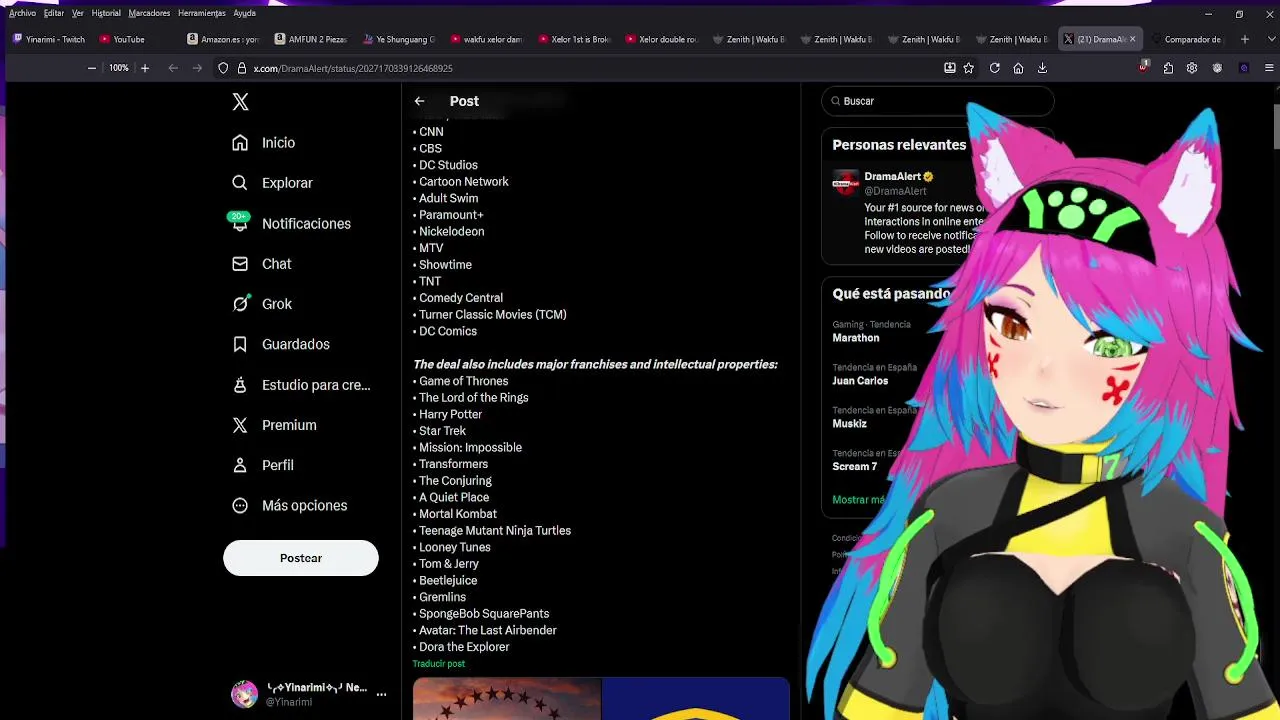Viewport: 1280px width, 720px height.
Task: Bookmark this page with star
Action: (x=969, y=68)
